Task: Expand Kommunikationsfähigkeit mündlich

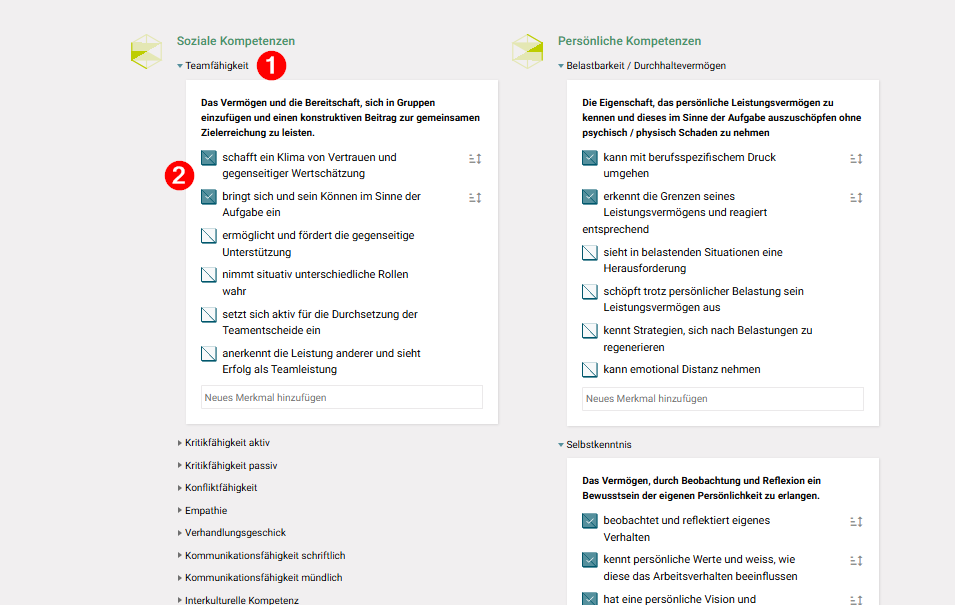Action: coord(259,578)
